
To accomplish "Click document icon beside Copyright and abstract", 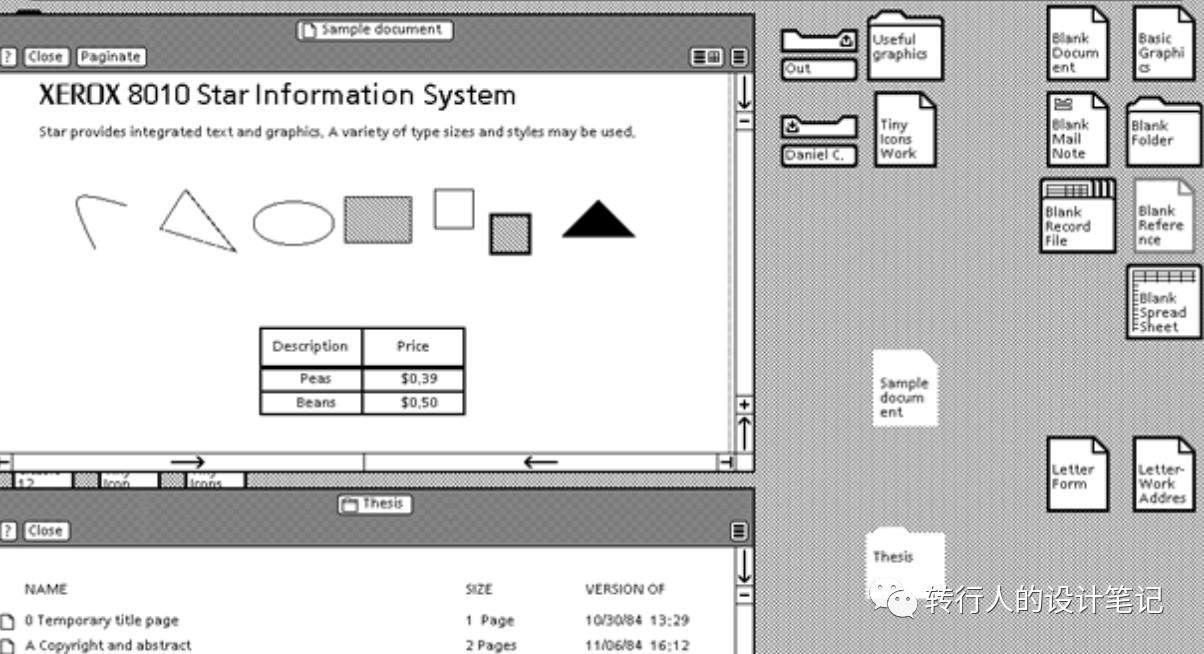I will (x=9, y=646).
